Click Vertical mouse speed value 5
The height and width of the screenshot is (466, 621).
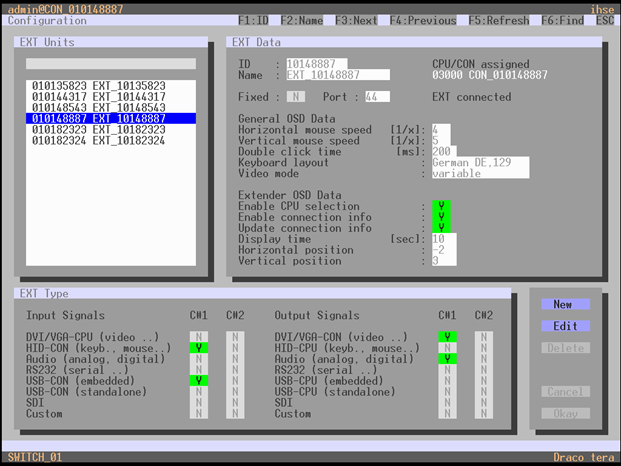point(441,140)
